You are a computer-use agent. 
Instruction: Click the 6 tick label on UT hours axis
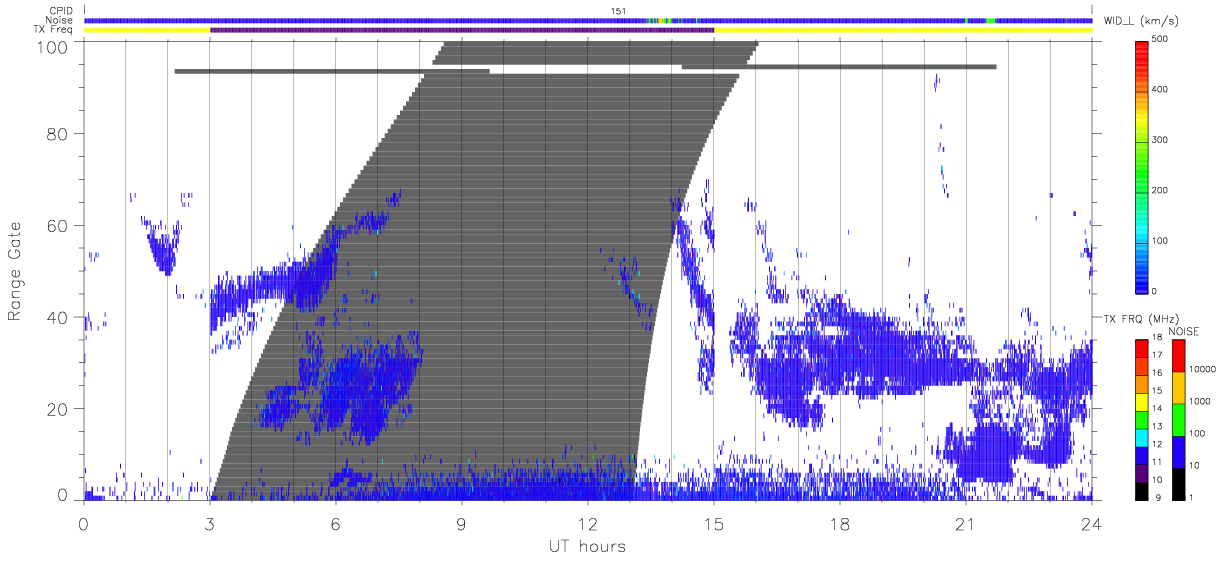click(x=335, y=524)
